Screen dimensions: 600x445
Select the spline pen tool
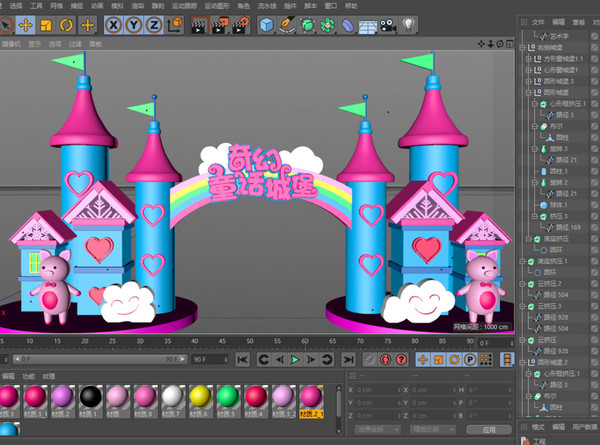point(287,25)
